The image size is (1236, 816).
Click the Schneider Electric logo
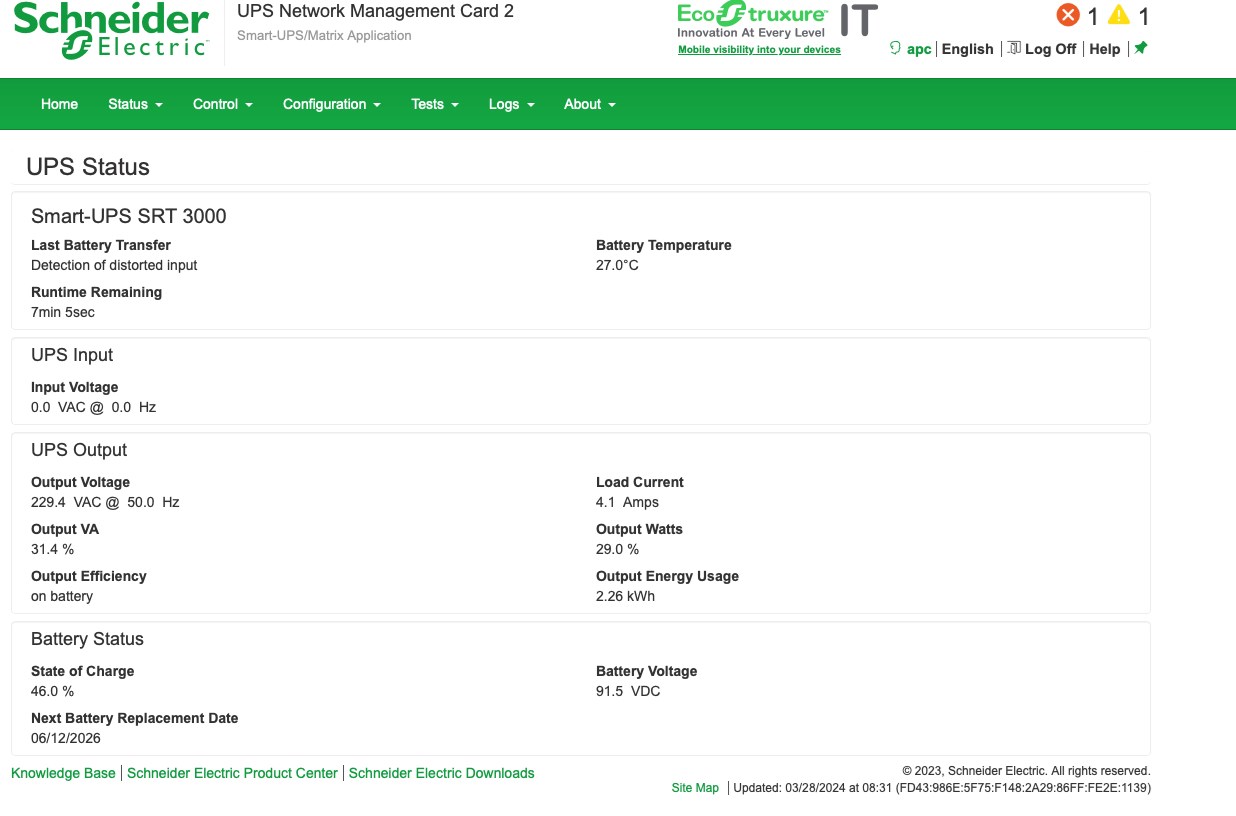coord(111,31)
